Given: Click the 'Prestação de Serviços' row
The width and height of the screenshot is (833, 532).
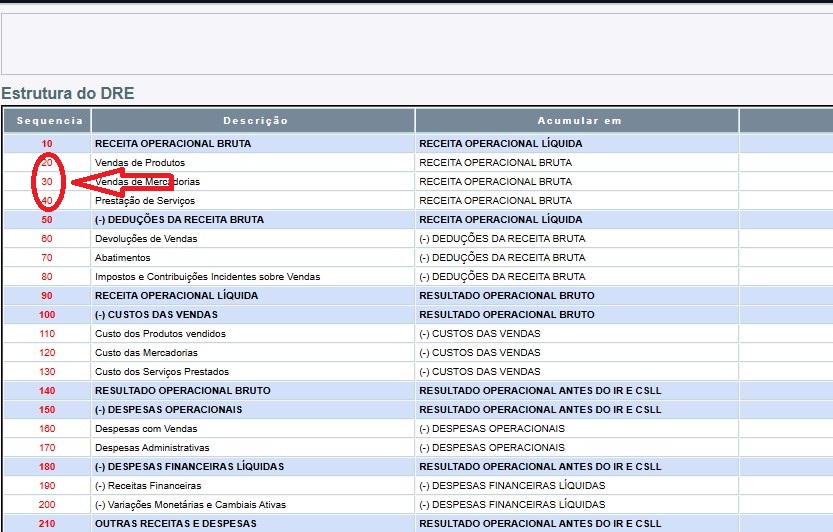Looking at the screenshot, I should pyautogui.click(x=144, y=201).
